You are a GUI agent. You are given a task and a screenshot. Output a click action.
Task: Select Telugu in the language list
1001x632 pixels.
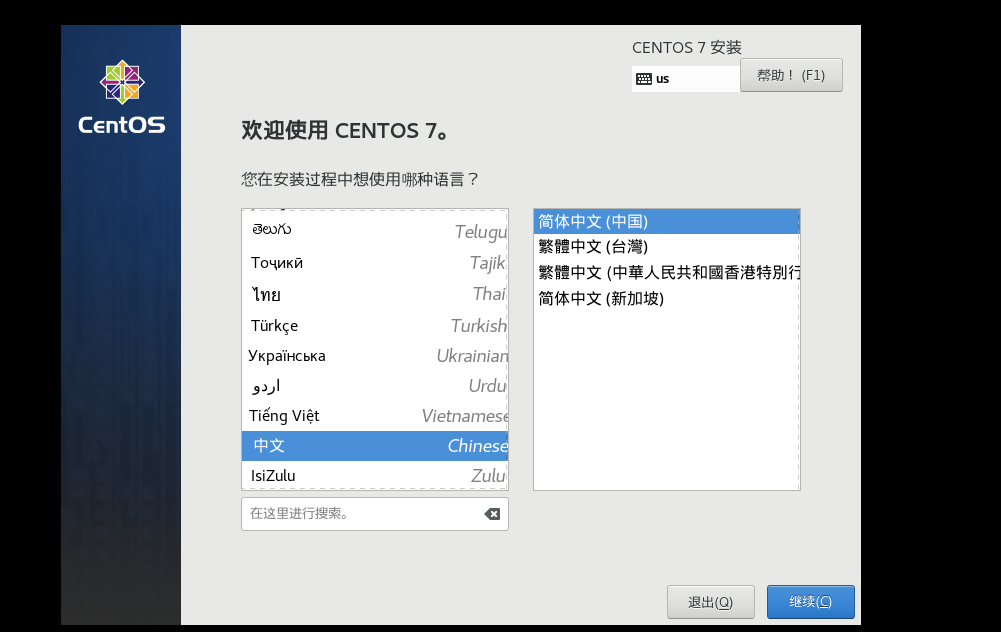[x=375, y=230]
